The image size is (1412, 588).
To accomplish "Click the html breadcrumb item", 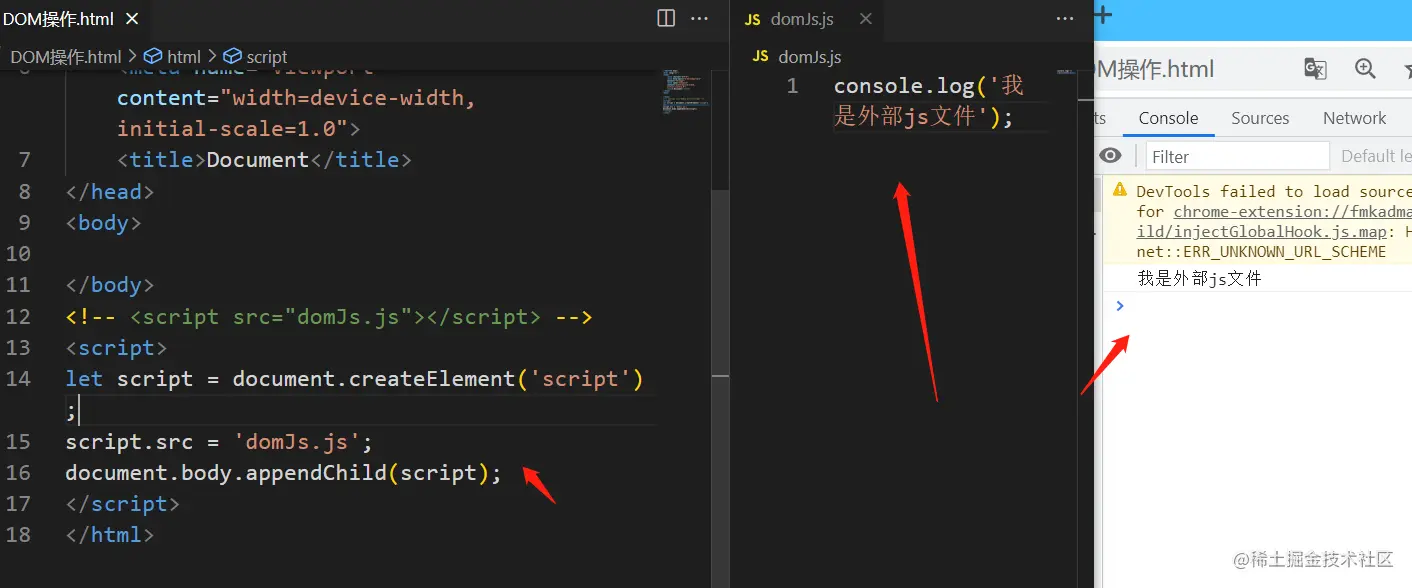I will 173,57.
